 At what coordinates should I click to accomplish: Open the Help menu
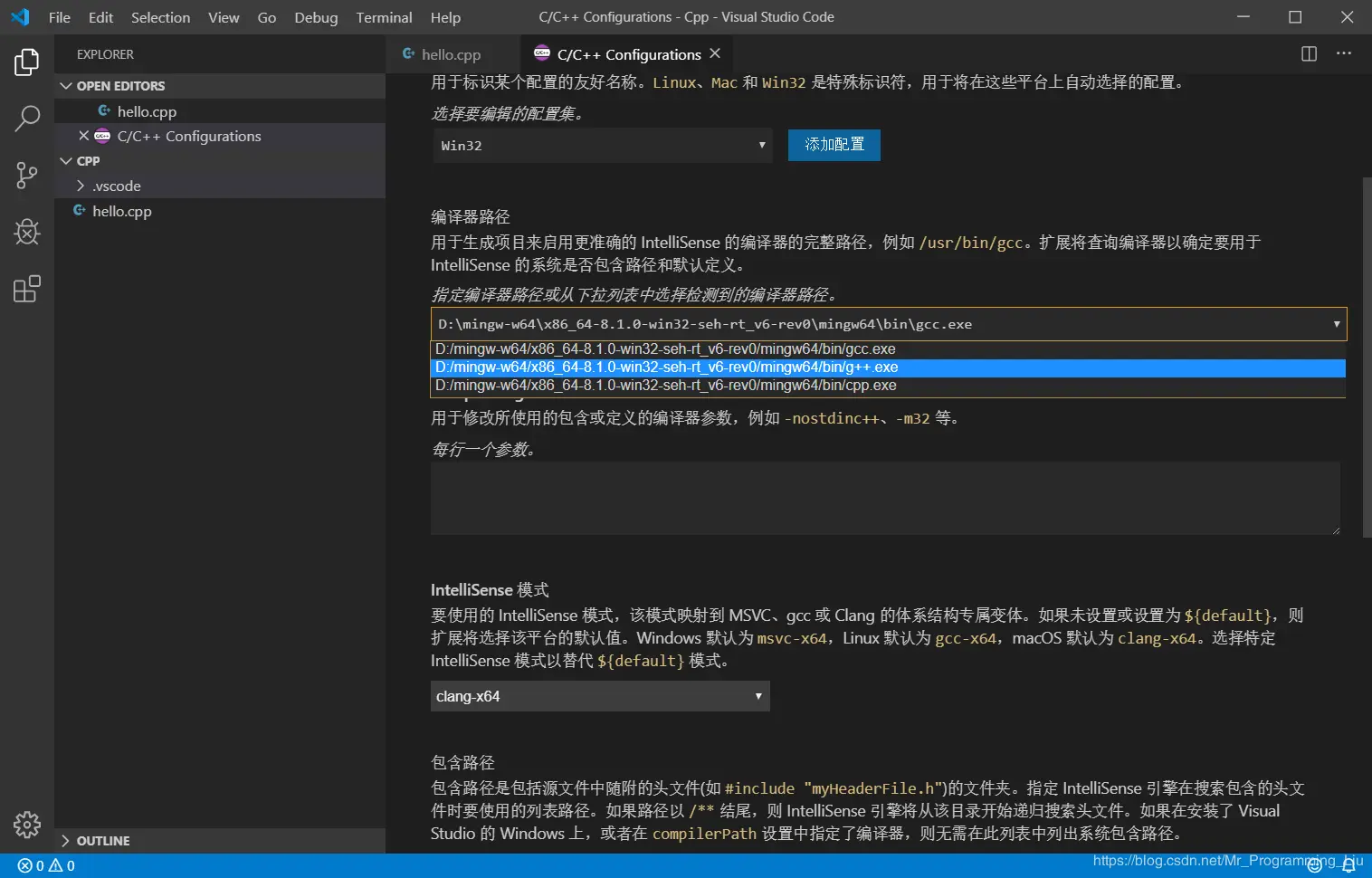pos(445,17)
